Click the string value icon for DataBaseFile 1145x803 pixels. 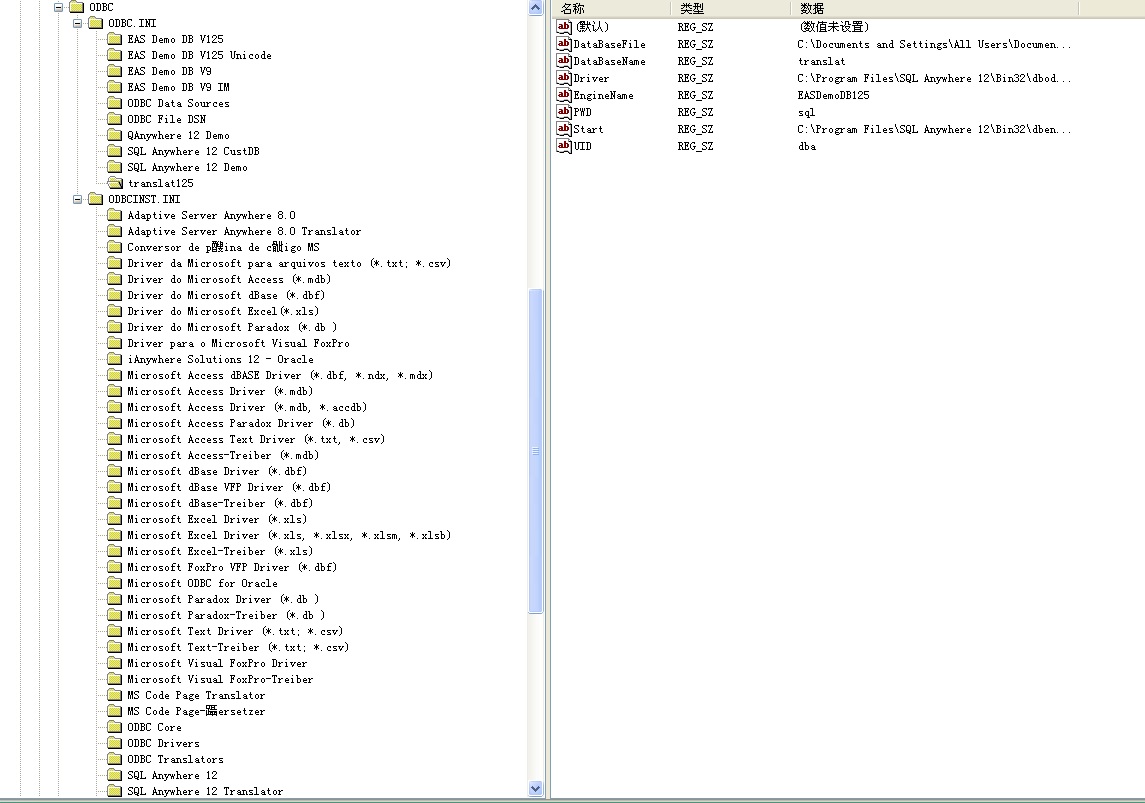(x=564, y=44)
